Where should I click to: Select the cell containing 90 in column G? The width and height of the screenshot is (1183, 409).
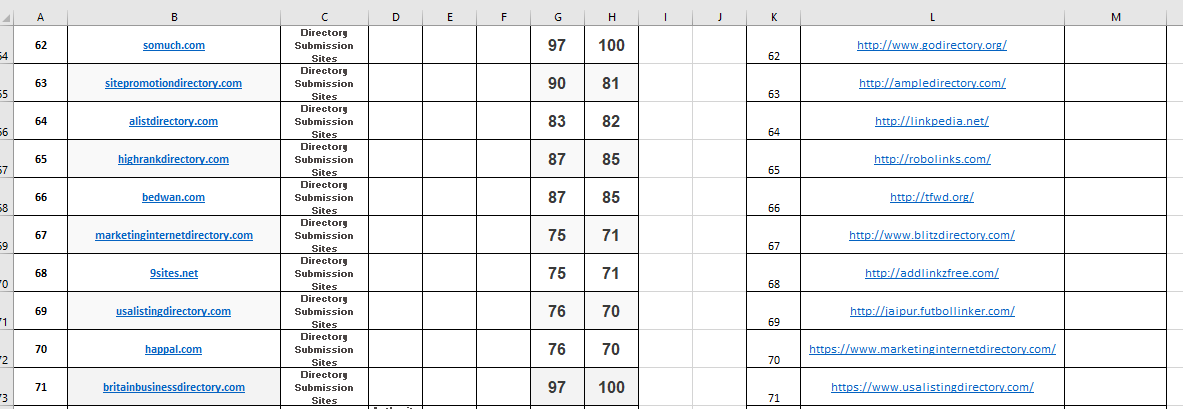tap(557, 84)
